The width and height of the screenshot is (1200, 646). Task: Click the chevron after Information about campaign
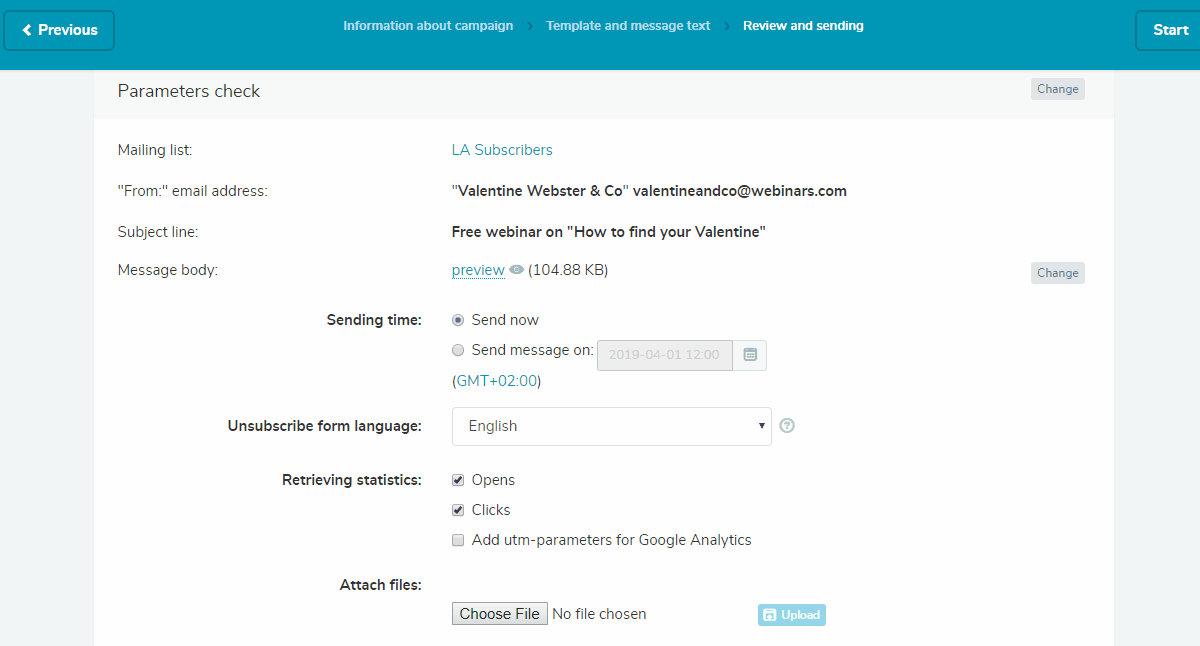coord(528,25)
